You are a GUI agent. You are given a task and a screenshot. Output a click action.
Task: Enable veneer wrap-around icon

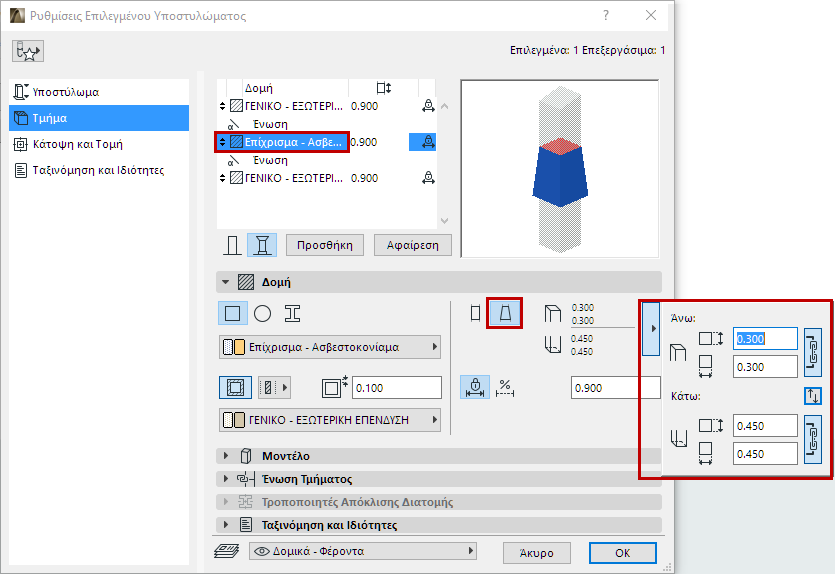point(235,388)
